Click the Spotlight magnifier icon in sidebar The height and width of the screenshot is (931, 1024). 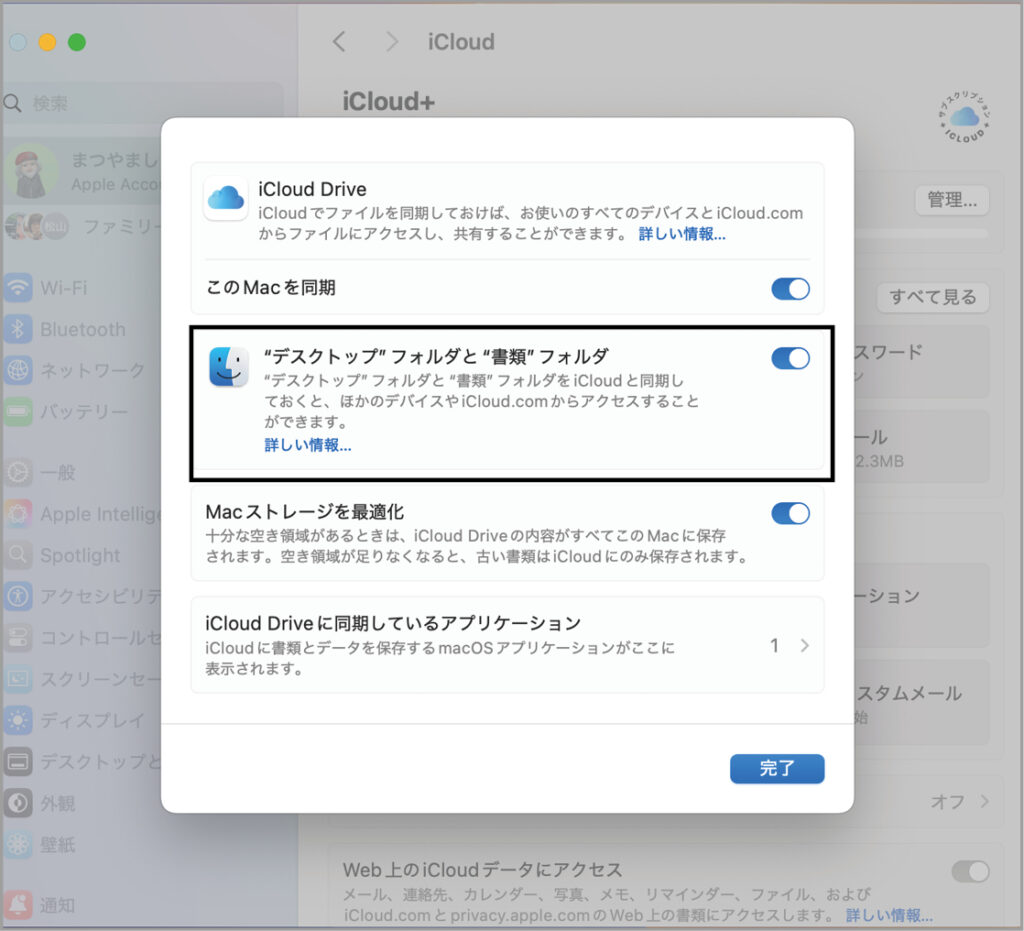pos(18,555)
